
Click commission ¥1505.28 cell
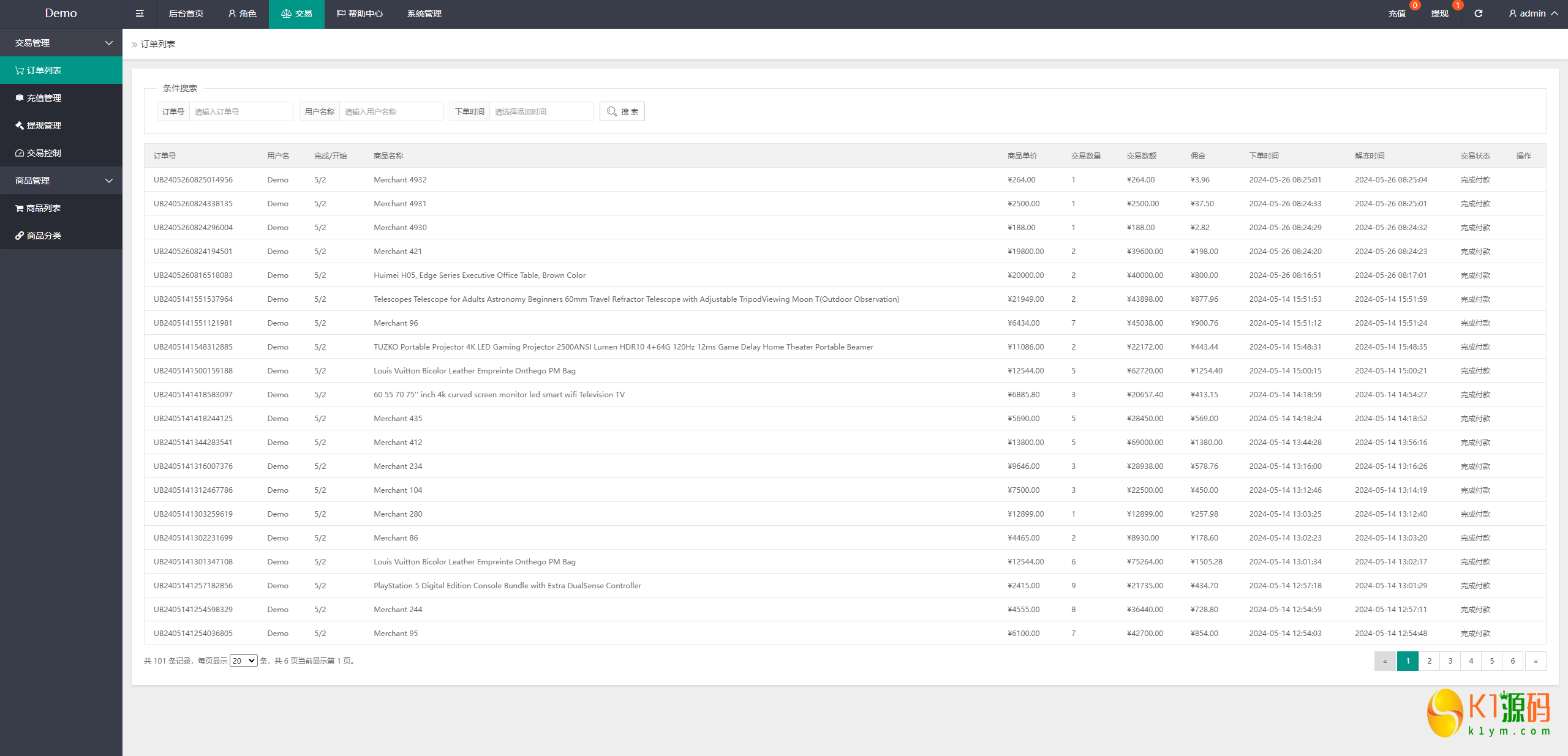pos(1206,562)
